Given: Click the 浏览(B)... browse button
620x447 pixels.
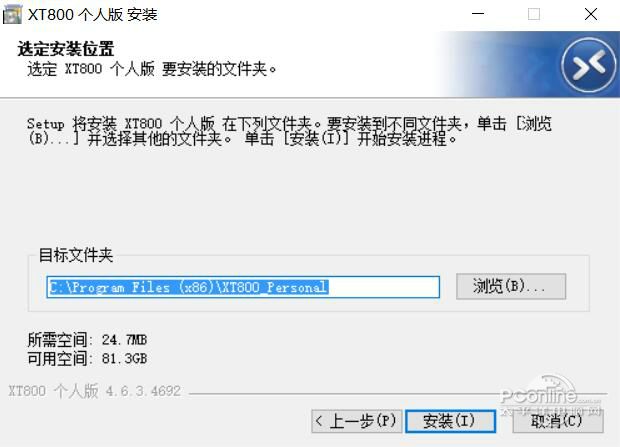Looking at the screenshot, I should (511, 286).
